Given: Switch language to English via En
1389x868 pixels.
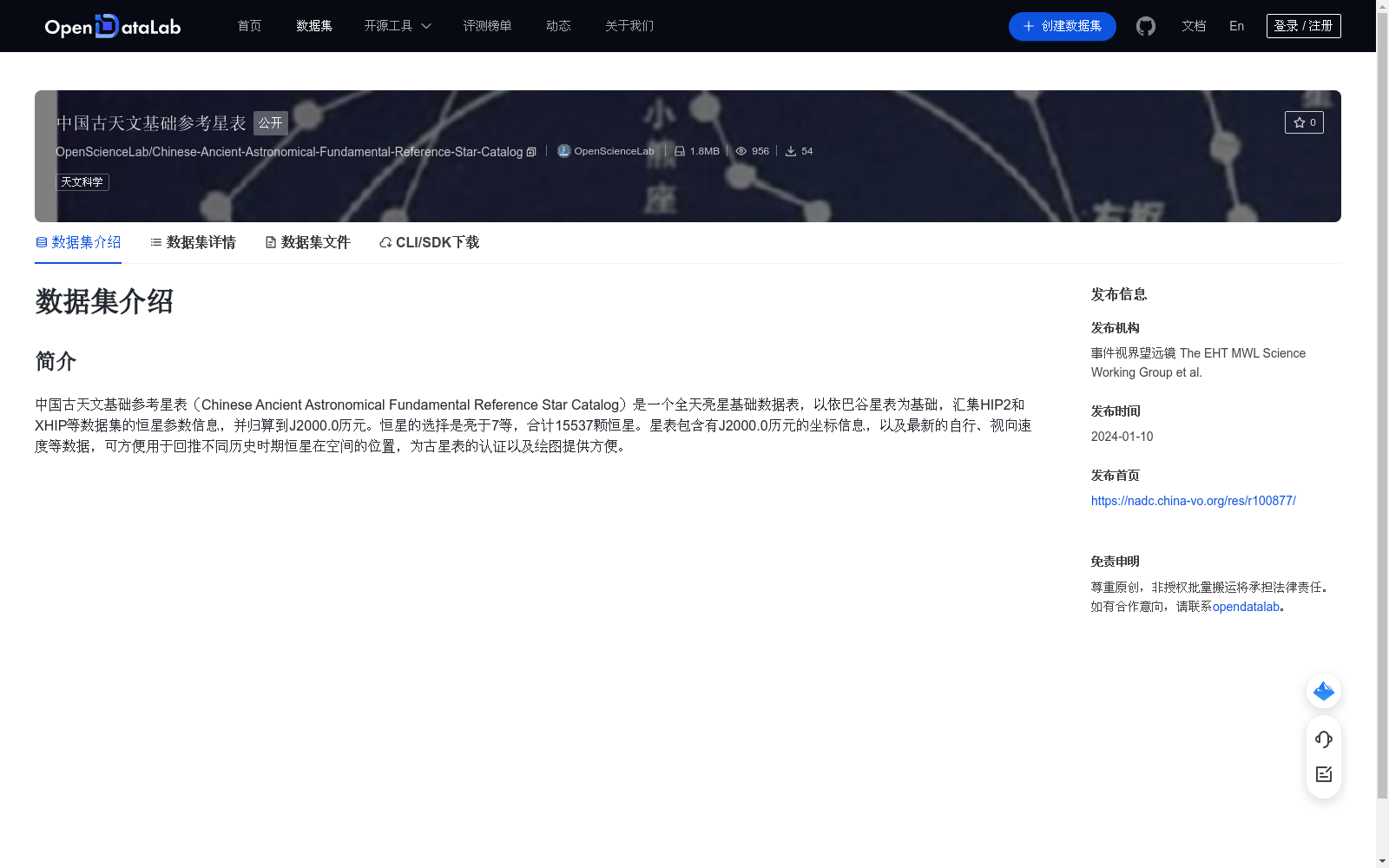Looking at the screenshot, I should (x=1236, y=26).
